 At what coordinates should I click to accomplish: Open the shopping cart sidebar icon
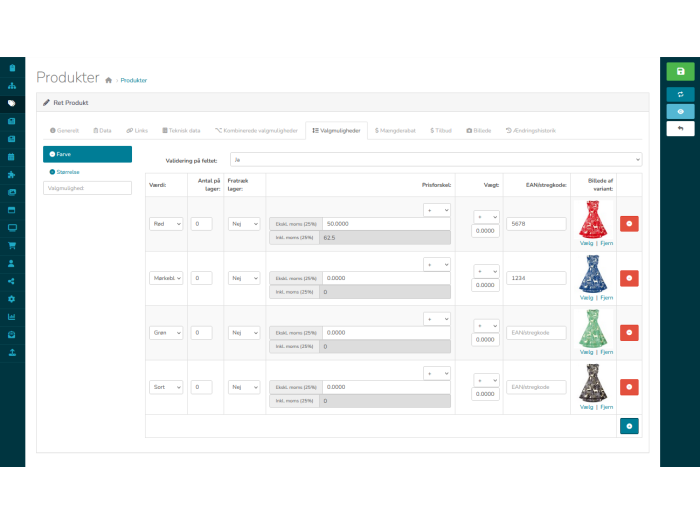pos(12,246)
